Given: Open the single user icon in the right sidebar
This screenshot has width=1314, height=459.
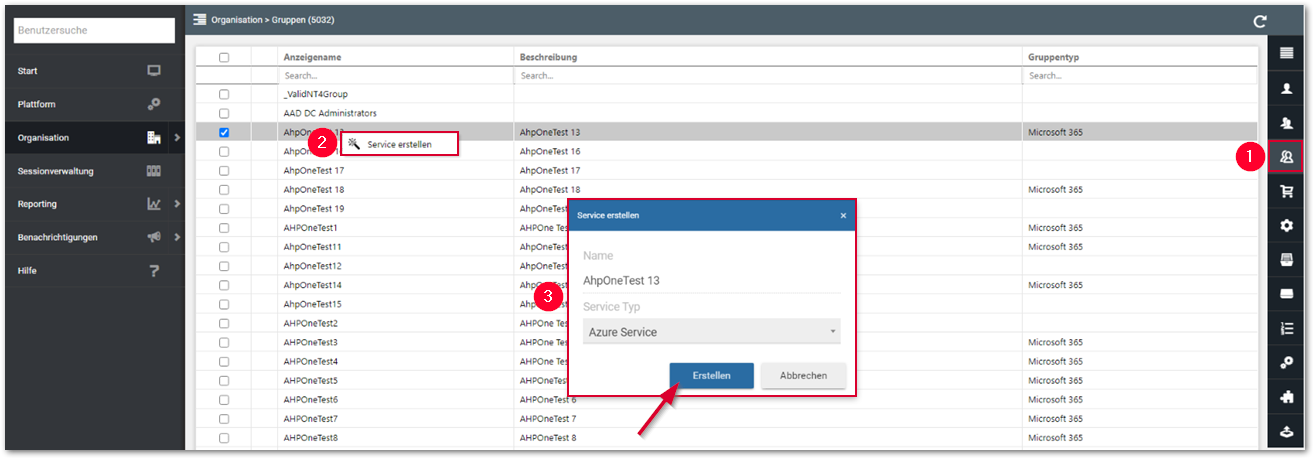Looking at the screenshot, I should click(1286, 88).
